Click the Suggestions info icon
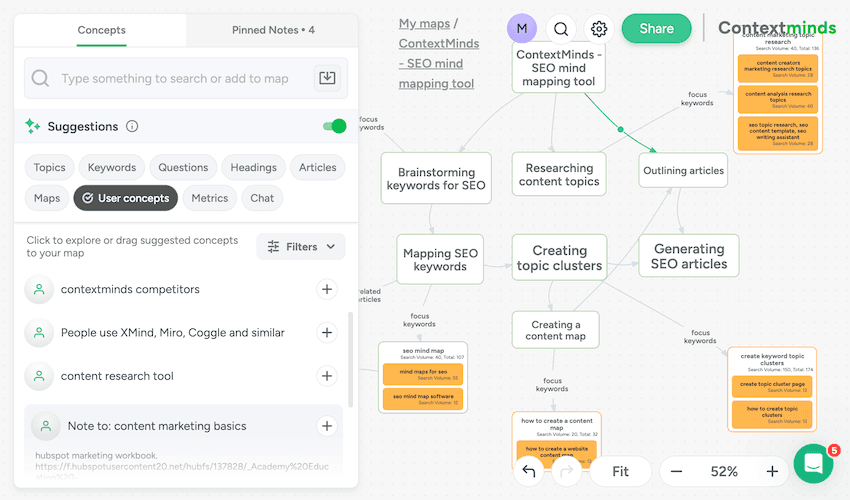This screenshot has height=500, width=850. (x=132, y=127)
